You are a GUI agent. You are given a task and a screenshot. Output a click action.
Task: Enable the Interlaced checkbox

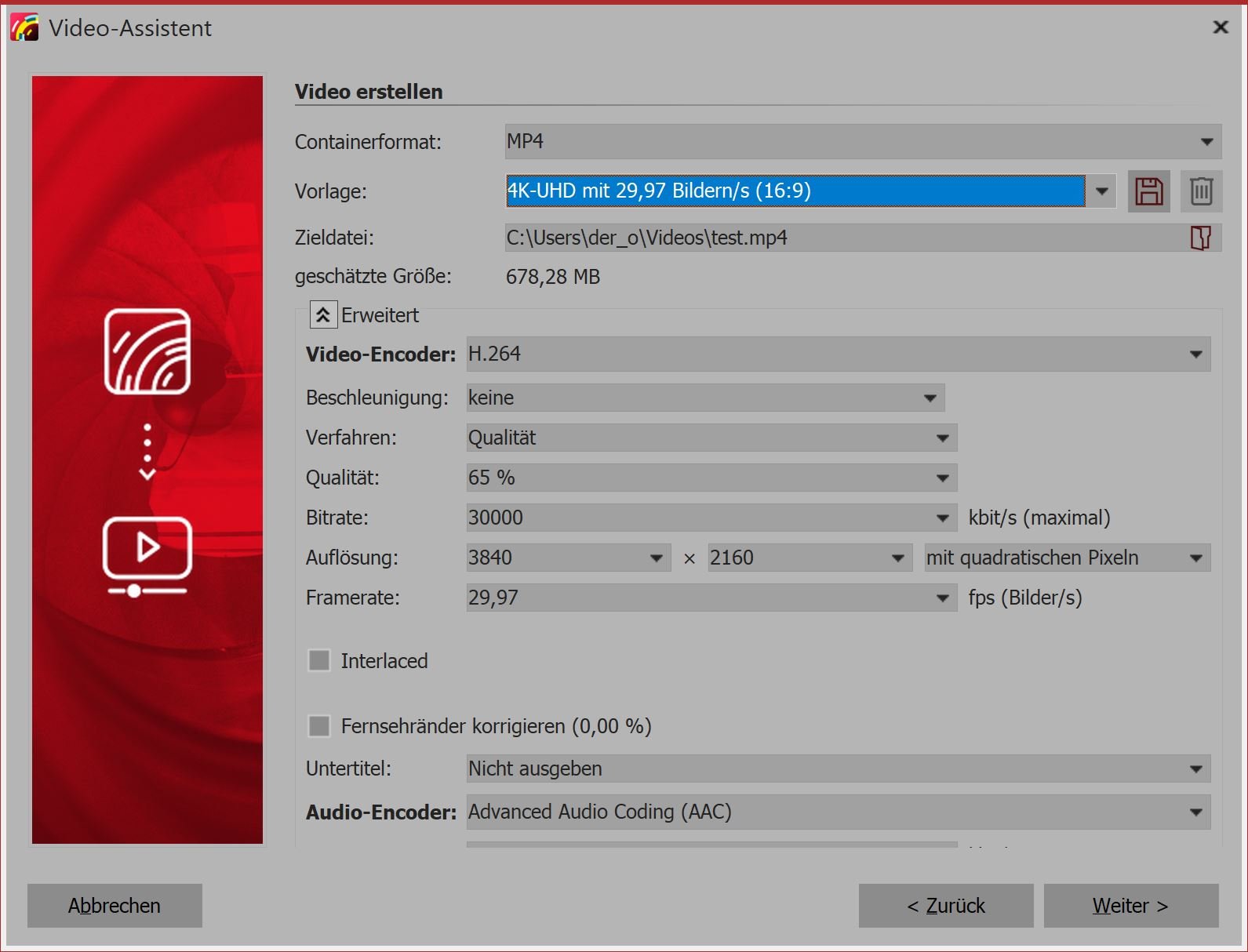319,661
